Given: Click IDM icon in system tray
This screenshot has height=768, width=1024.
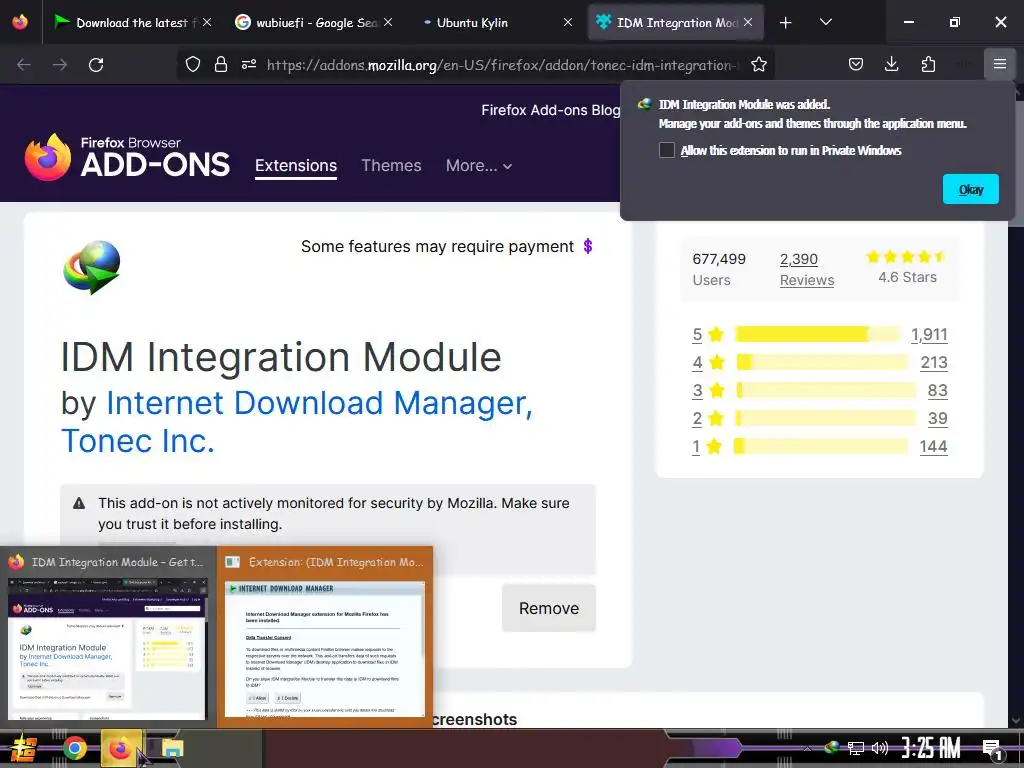Looking at the screenshot, I should point(833,747).
